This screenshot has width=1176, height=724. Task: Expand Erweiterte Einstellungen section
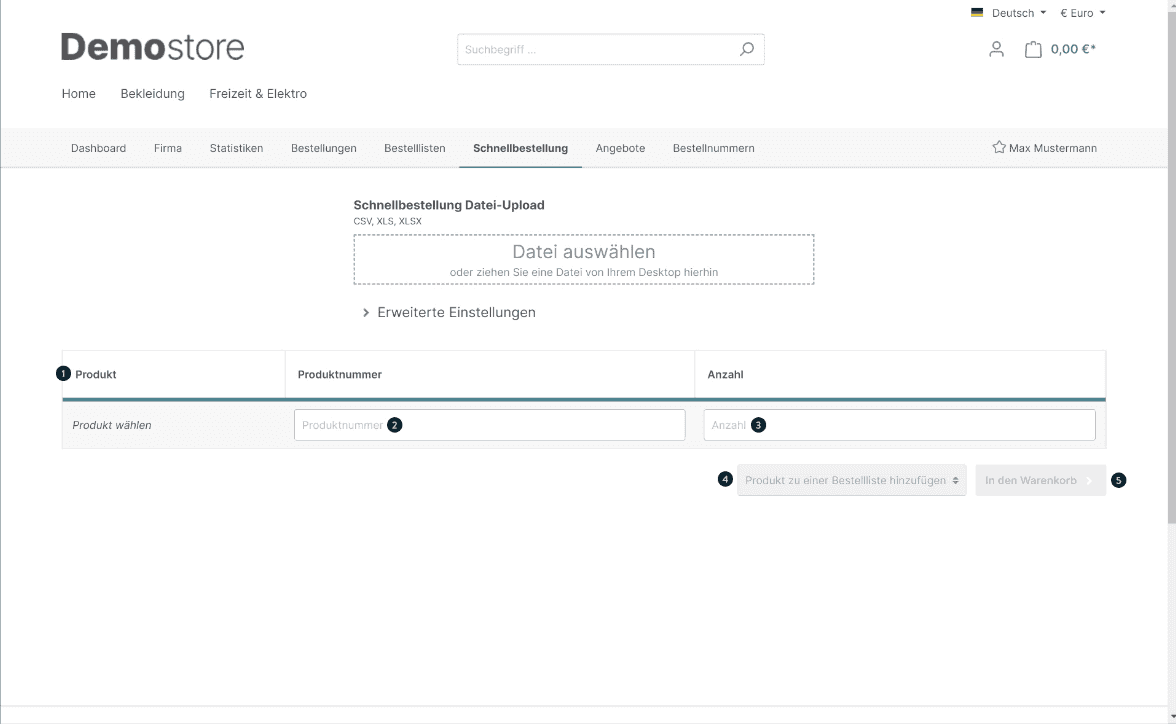pyautogui.click(x=449, y=312)
